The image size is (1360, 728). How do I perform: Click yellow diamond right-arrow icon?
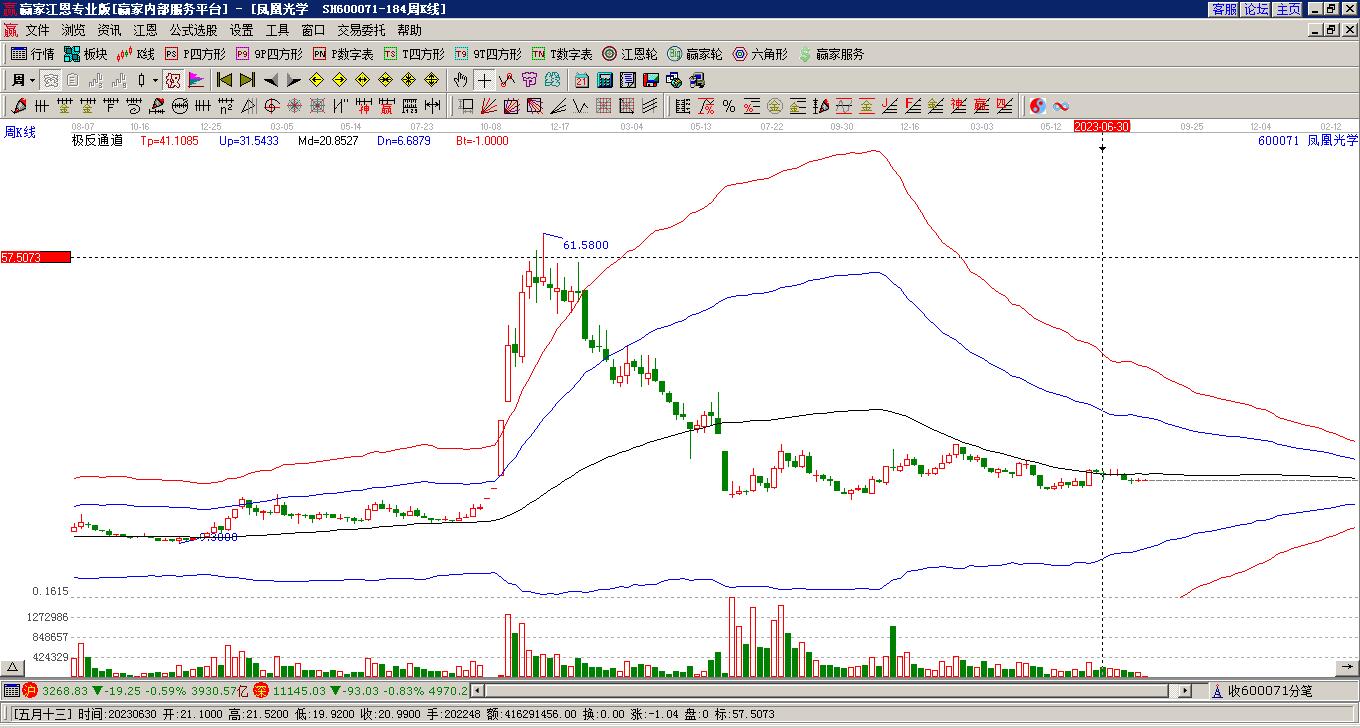point(340,80)
